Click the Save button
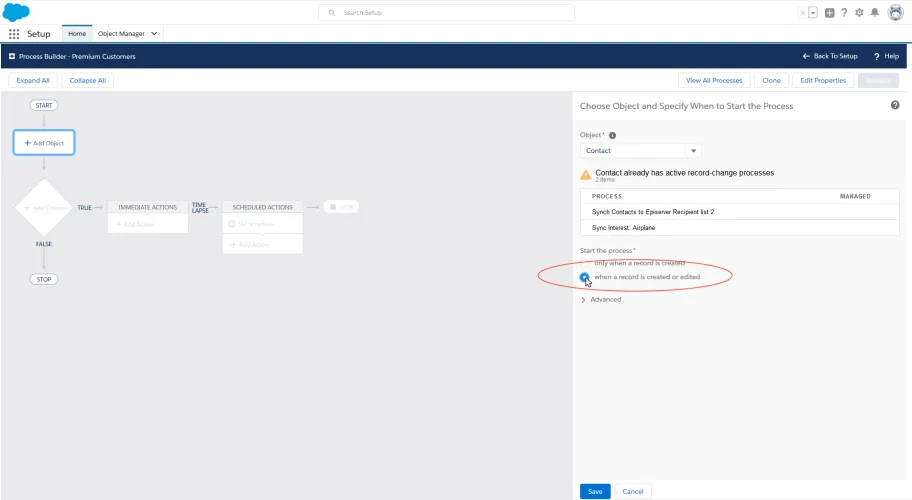912x500 pixels. pos(595,491)
